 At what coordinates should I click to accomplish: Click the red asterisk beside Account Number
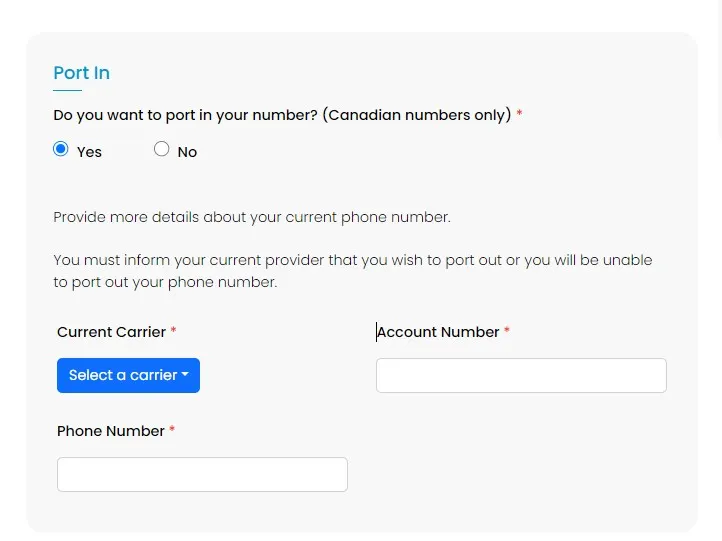click(507, 331)
